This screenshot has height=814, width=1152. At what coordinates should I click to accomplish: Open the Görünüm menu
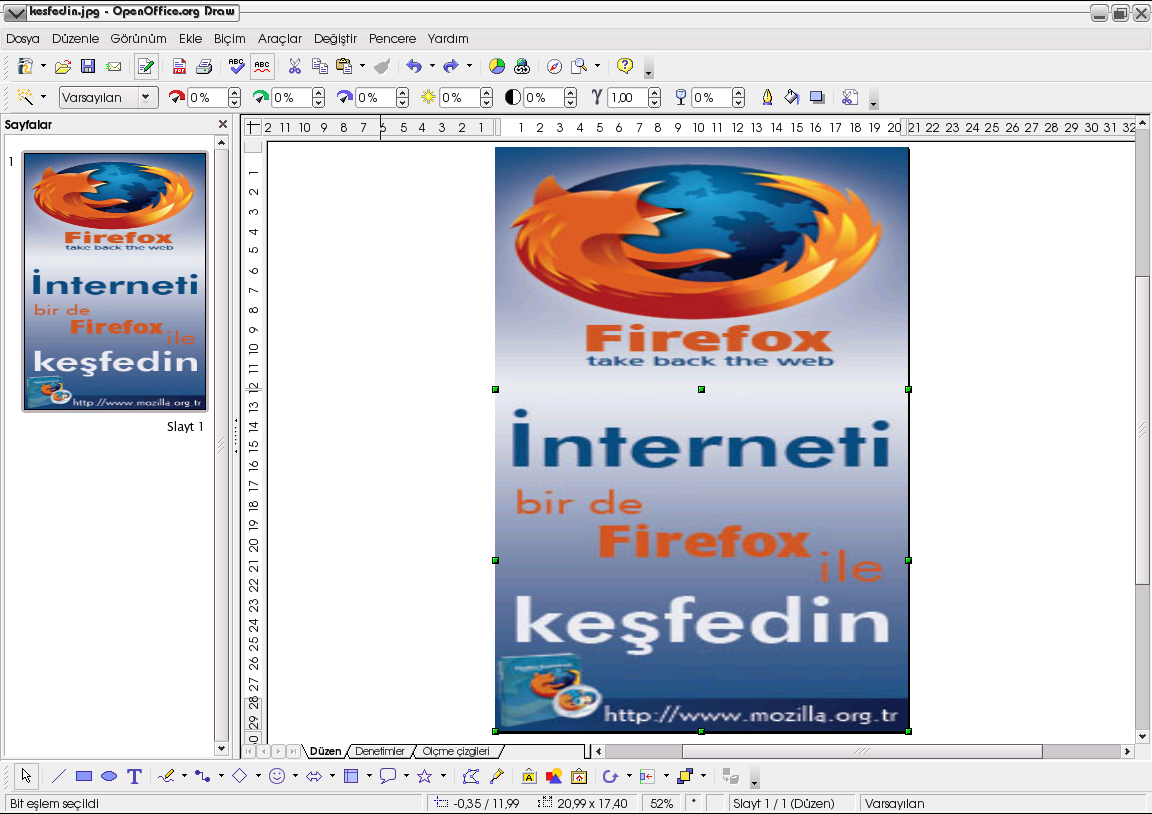point(138,38)
